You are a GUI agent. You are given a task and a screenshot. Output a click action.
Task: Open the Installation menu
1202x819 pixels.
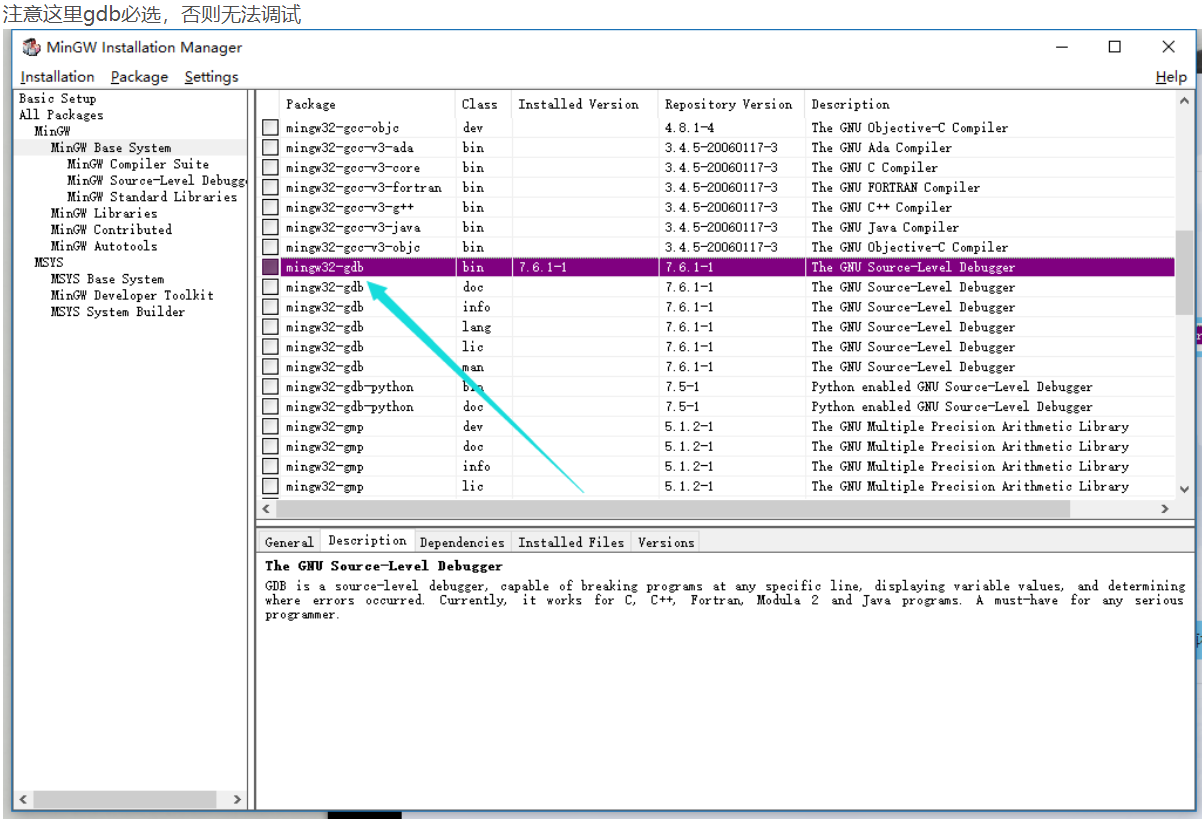[x=57, y=77]
